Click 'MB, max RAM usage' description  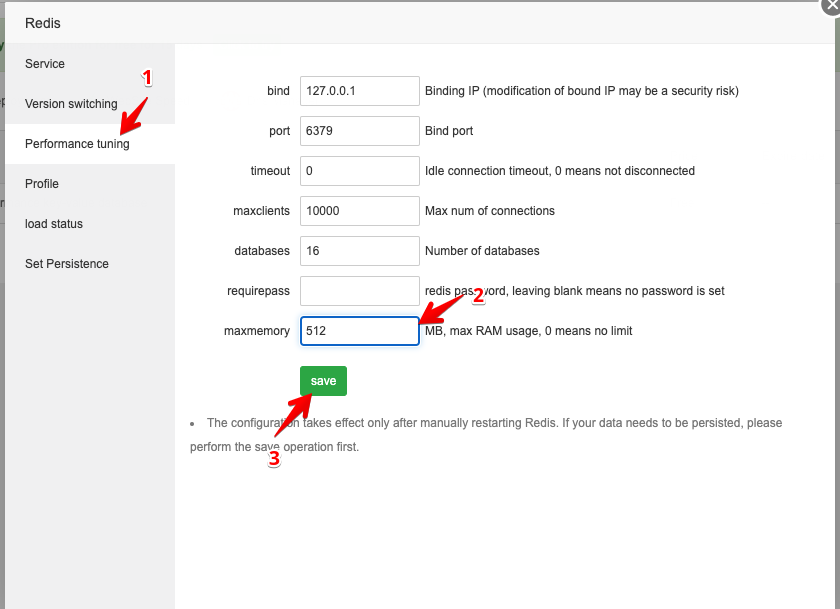[528, 331]
